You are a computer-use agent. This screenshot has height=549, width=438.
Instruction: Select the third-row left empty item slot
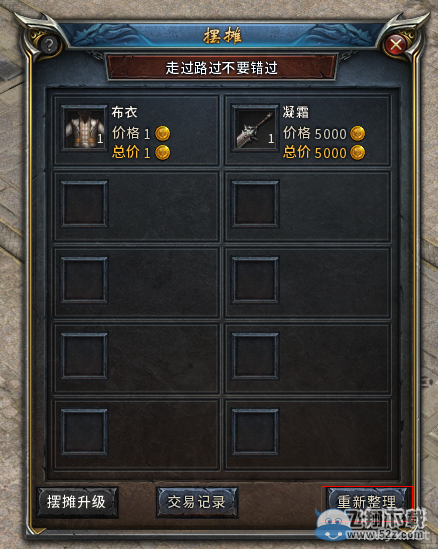[x=84, y=280]
